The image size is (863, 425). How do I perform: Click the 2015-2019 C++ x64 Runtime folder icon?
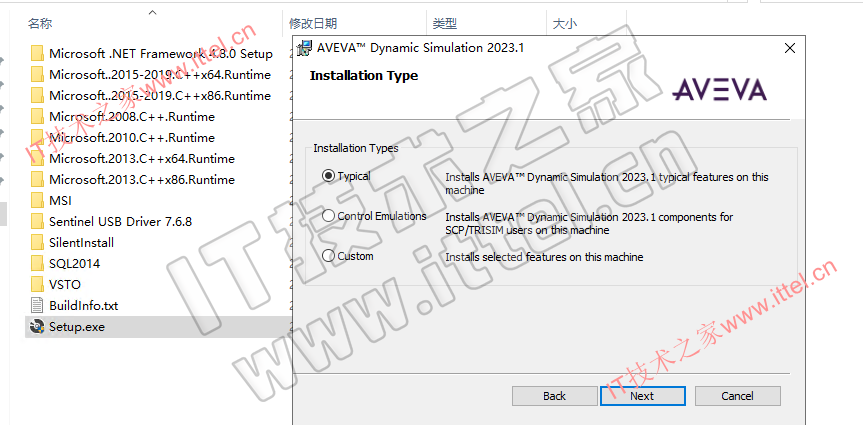[37, 74]
